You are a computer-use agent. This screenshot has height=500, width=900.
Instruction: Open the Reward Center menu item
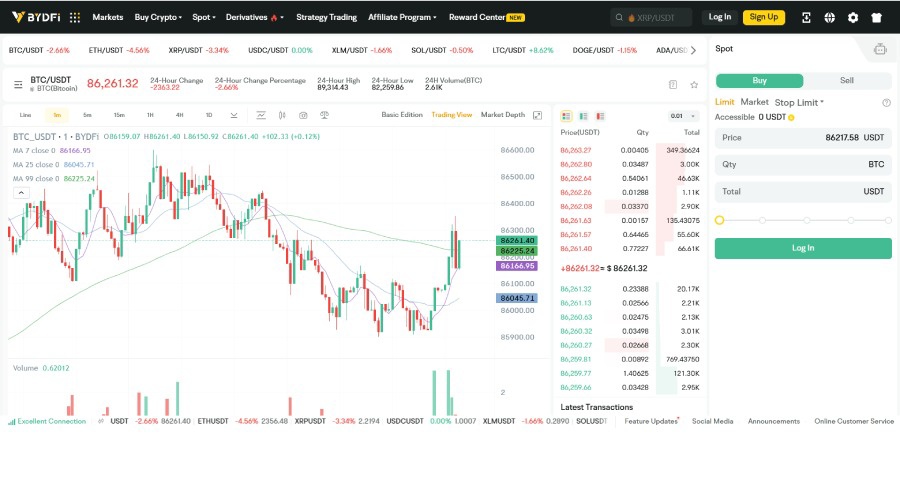[x=486, y=17]
